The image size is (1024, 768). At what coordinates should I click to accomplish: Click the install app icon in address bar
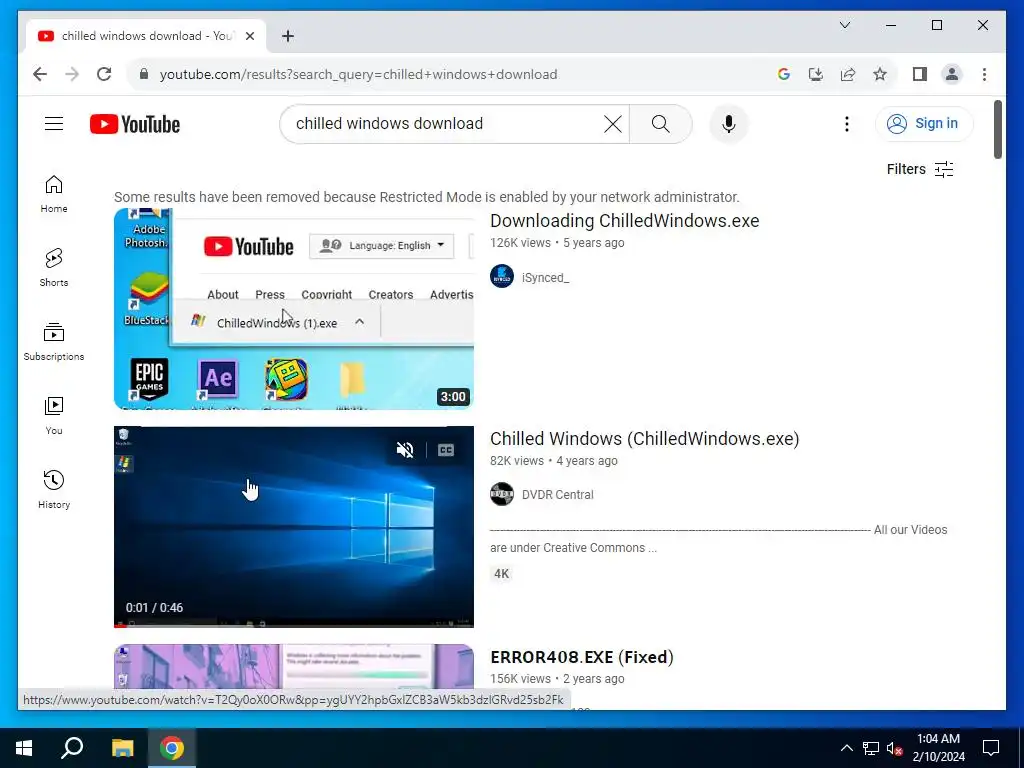(816, 74)
